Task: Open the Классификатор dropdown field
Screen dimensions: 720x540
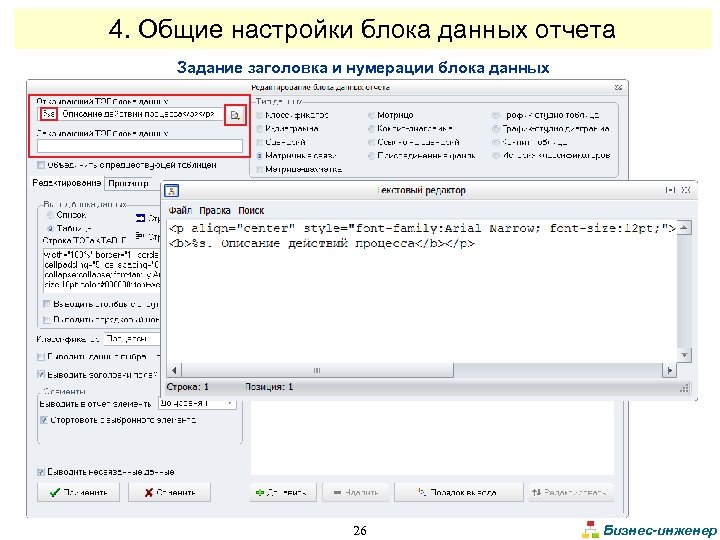Action: tap(132, 339)
